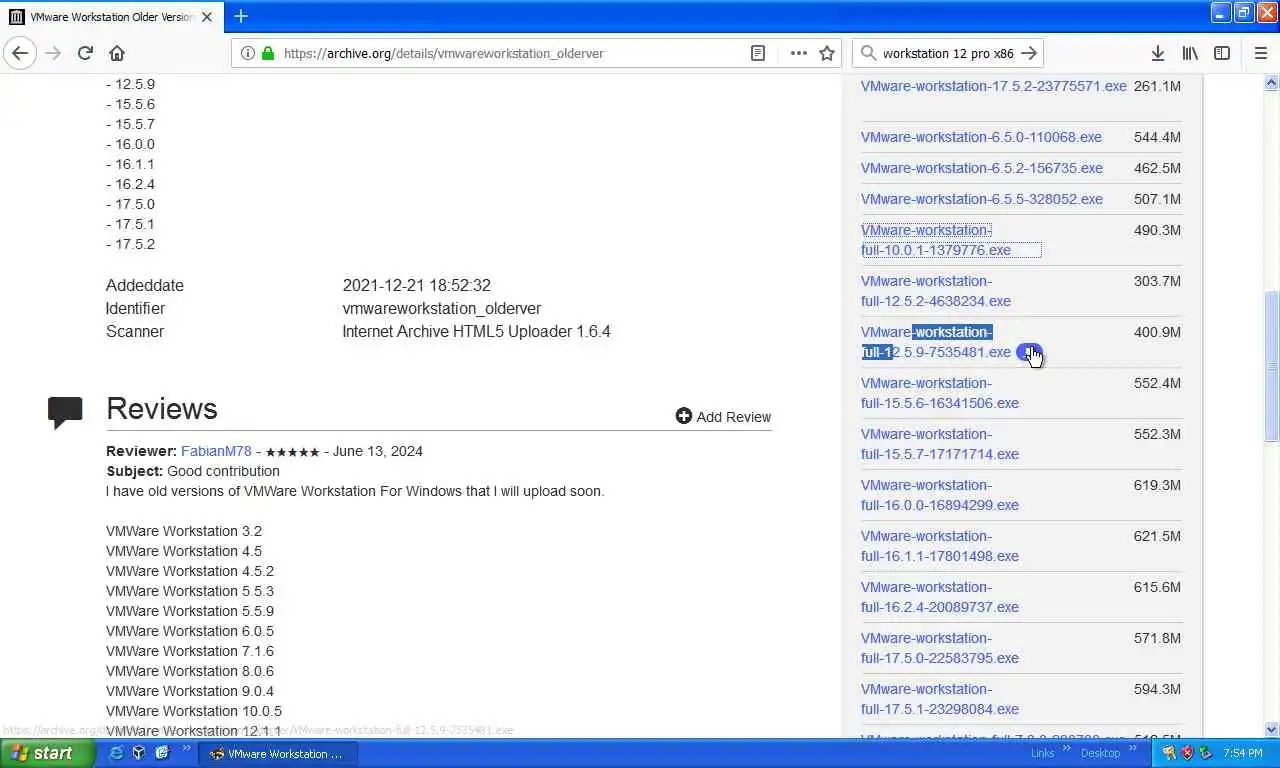Download VMware-workstation-full-17.5.0-22583795.exe
The image size is (1280, 768).
tap(940, 648)
